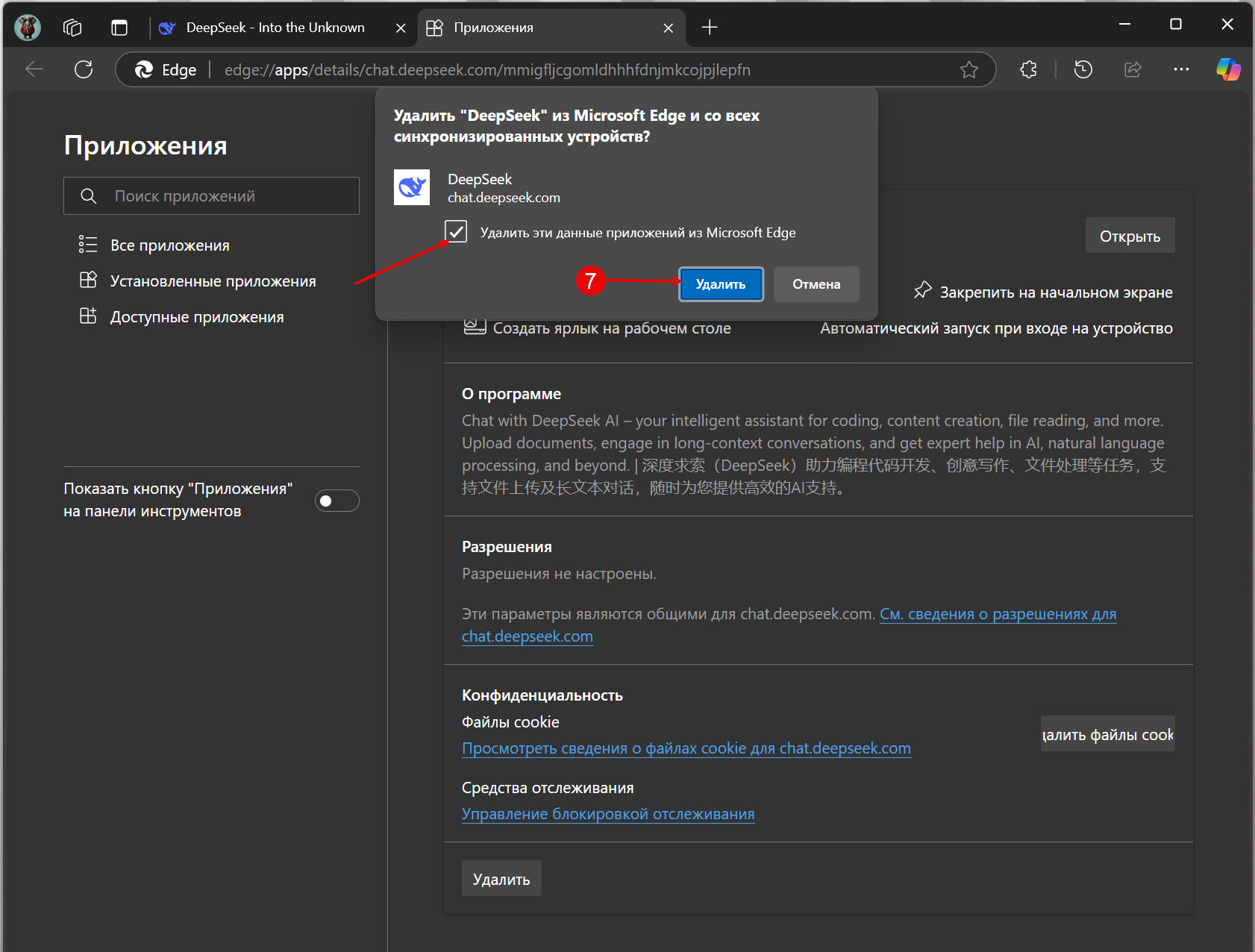Add page to favorites with star icon
The image size is (1255, 952).
click(969, 69)
